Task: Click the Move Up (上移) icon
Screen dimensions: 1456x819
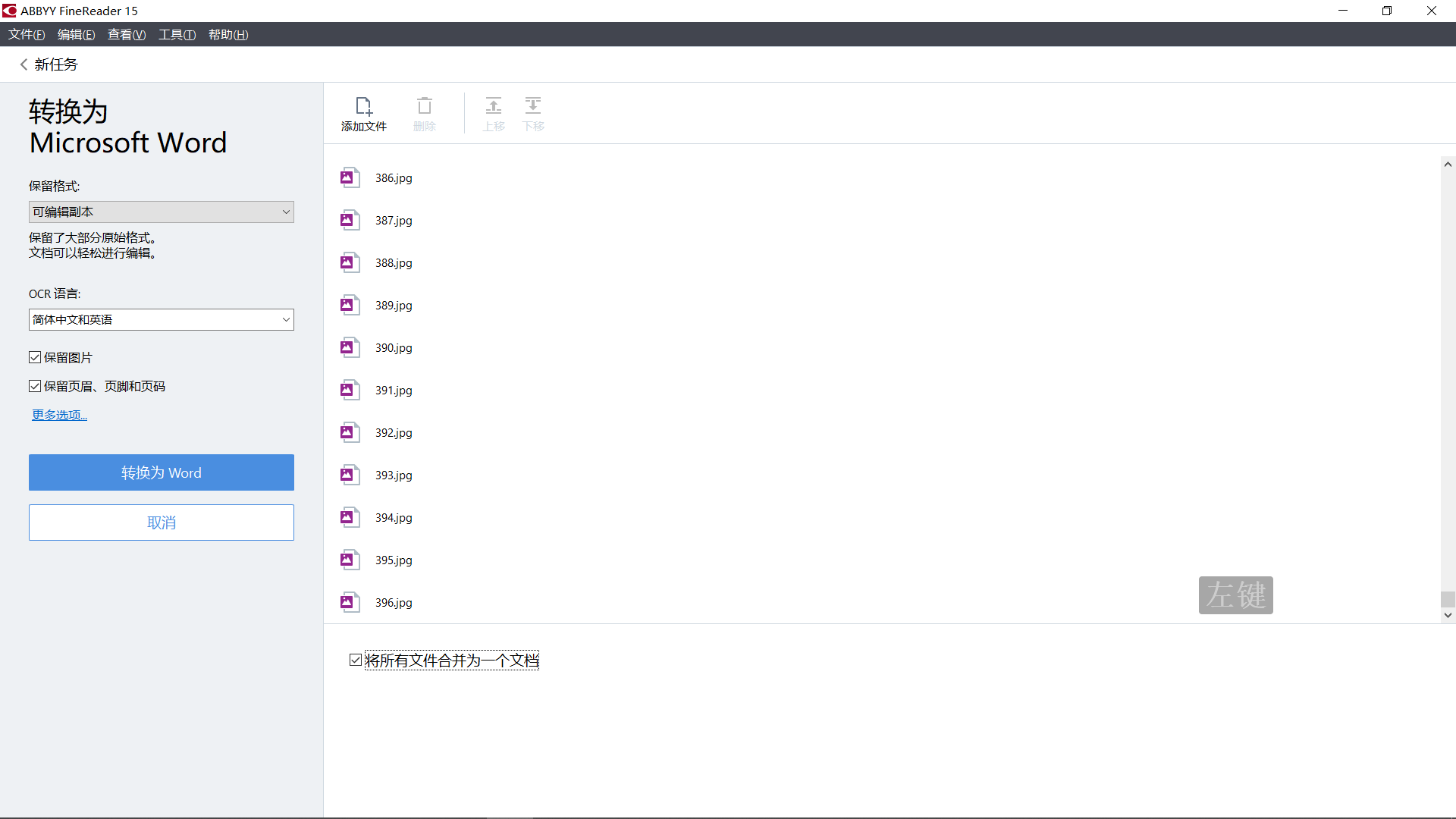Action: [x=494, y=105]
